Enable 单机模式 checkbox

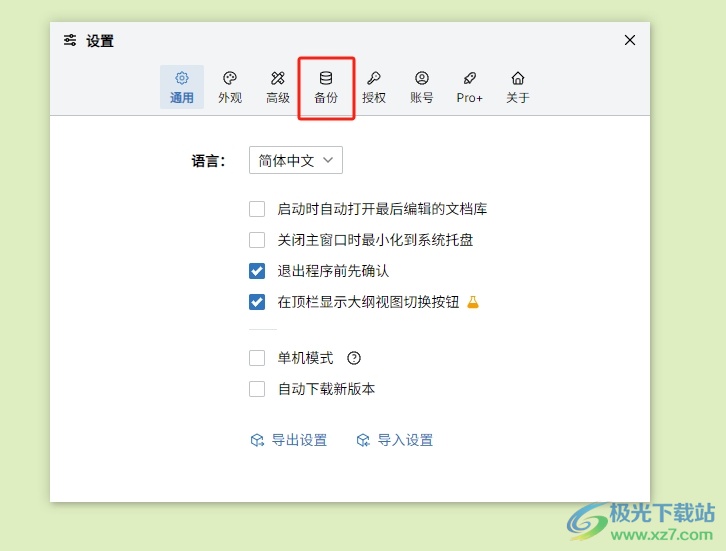click(x=257, y=358)
